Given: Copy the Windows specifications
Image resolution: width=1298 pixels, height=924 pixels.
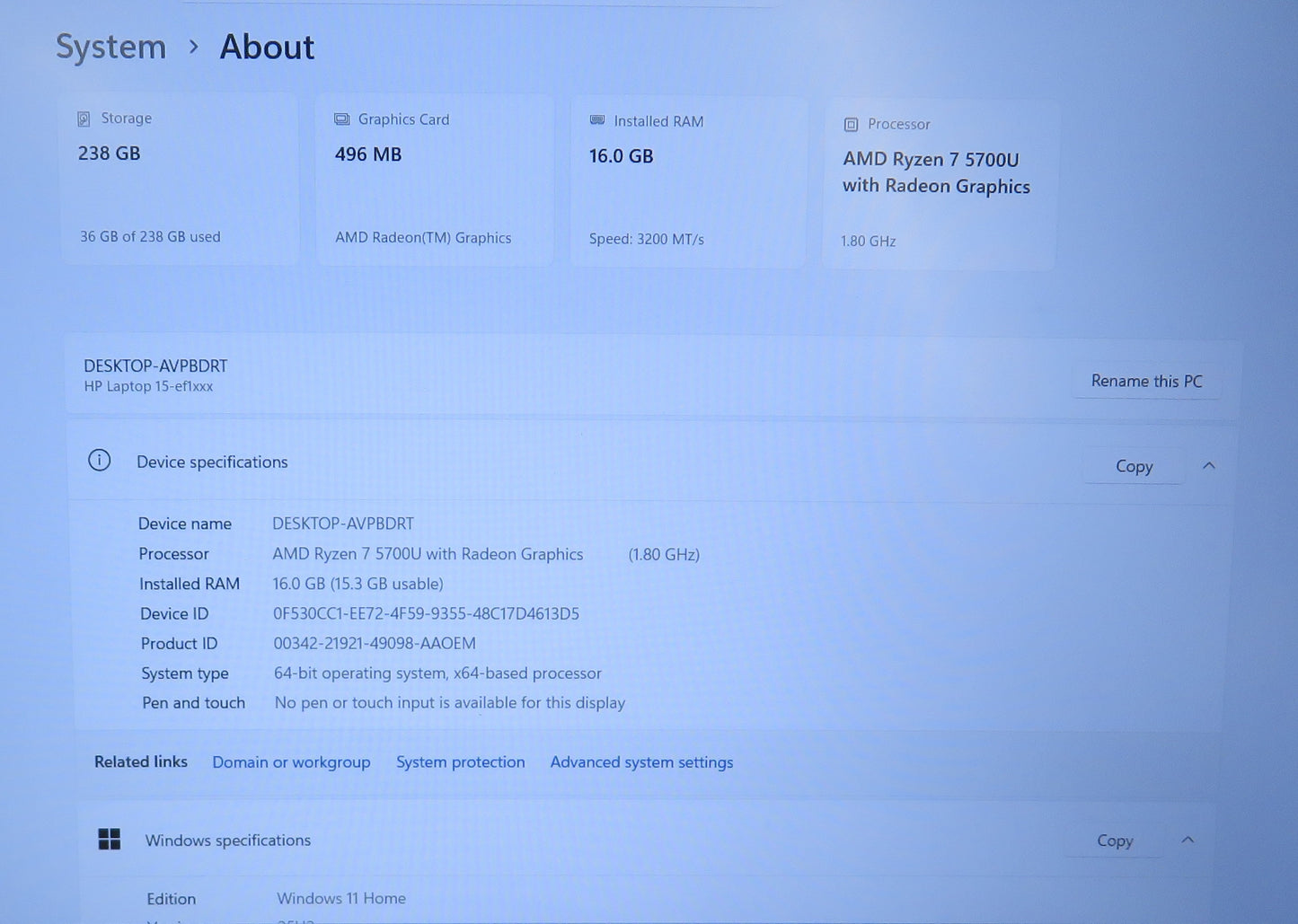Looking at the screenshot, I should tap(1115, 840).
